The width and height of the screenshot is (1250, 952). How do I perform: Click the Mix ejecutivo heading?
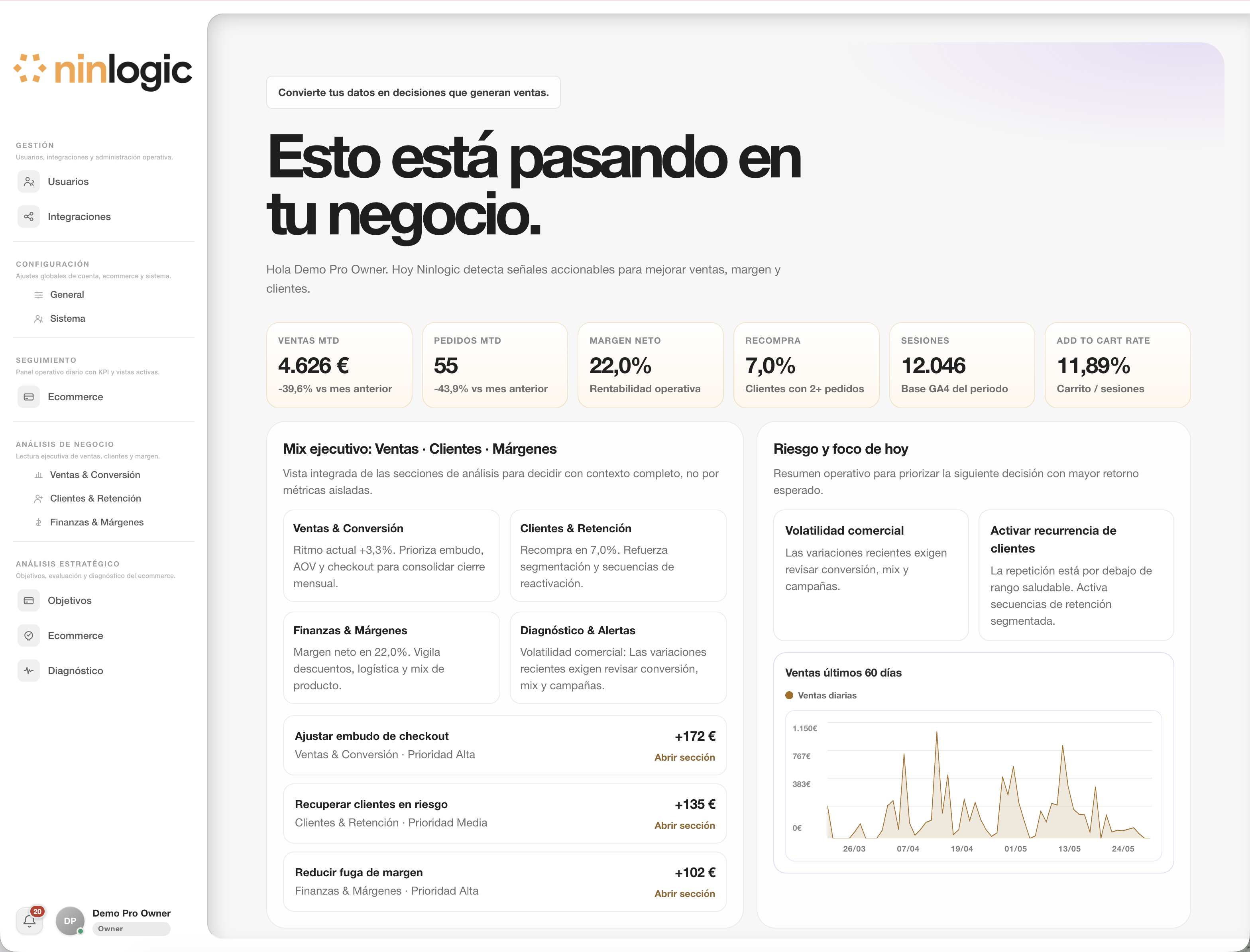(420, 449)
